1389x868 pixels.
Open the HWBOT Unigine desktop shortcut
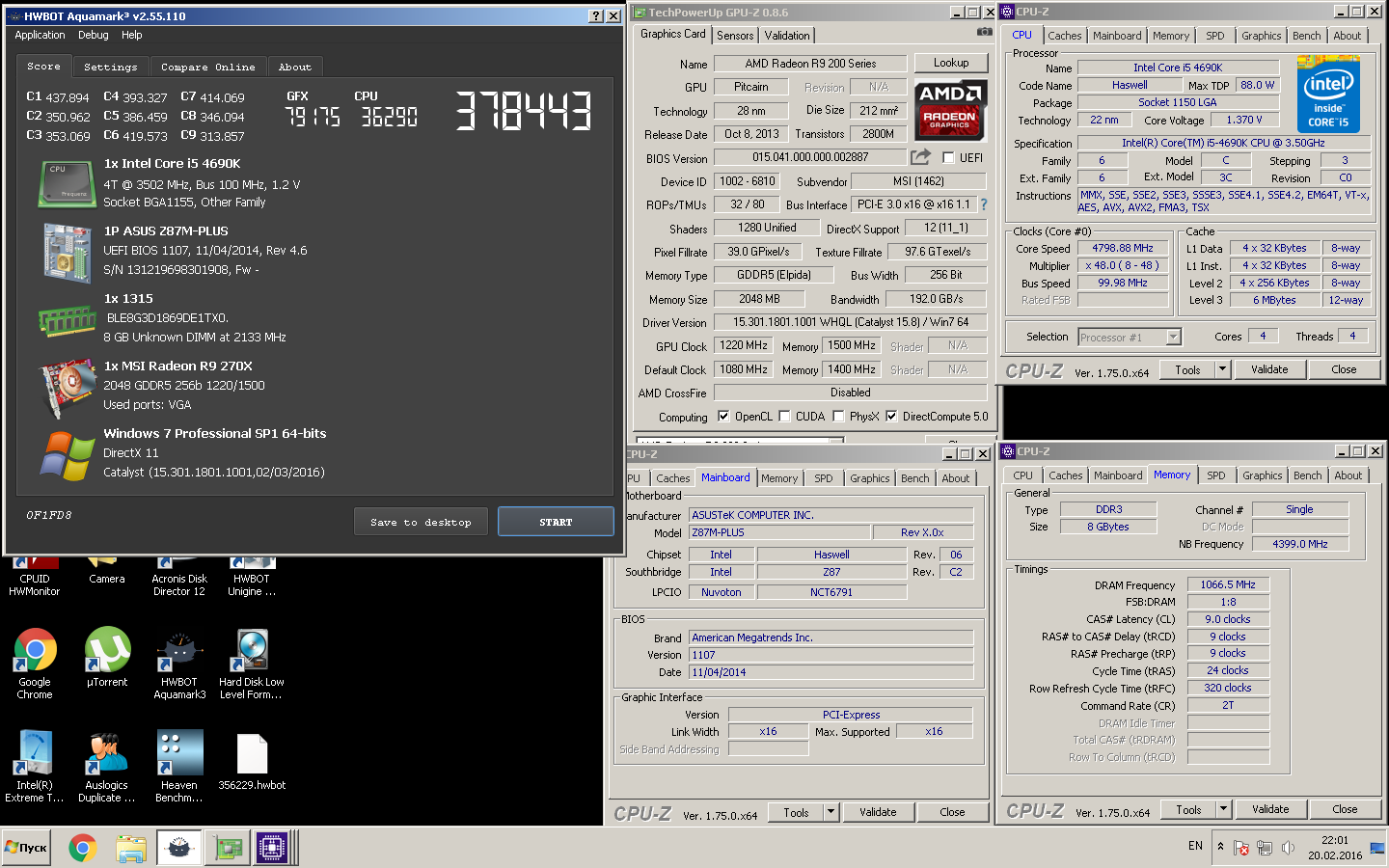point(252,574)
